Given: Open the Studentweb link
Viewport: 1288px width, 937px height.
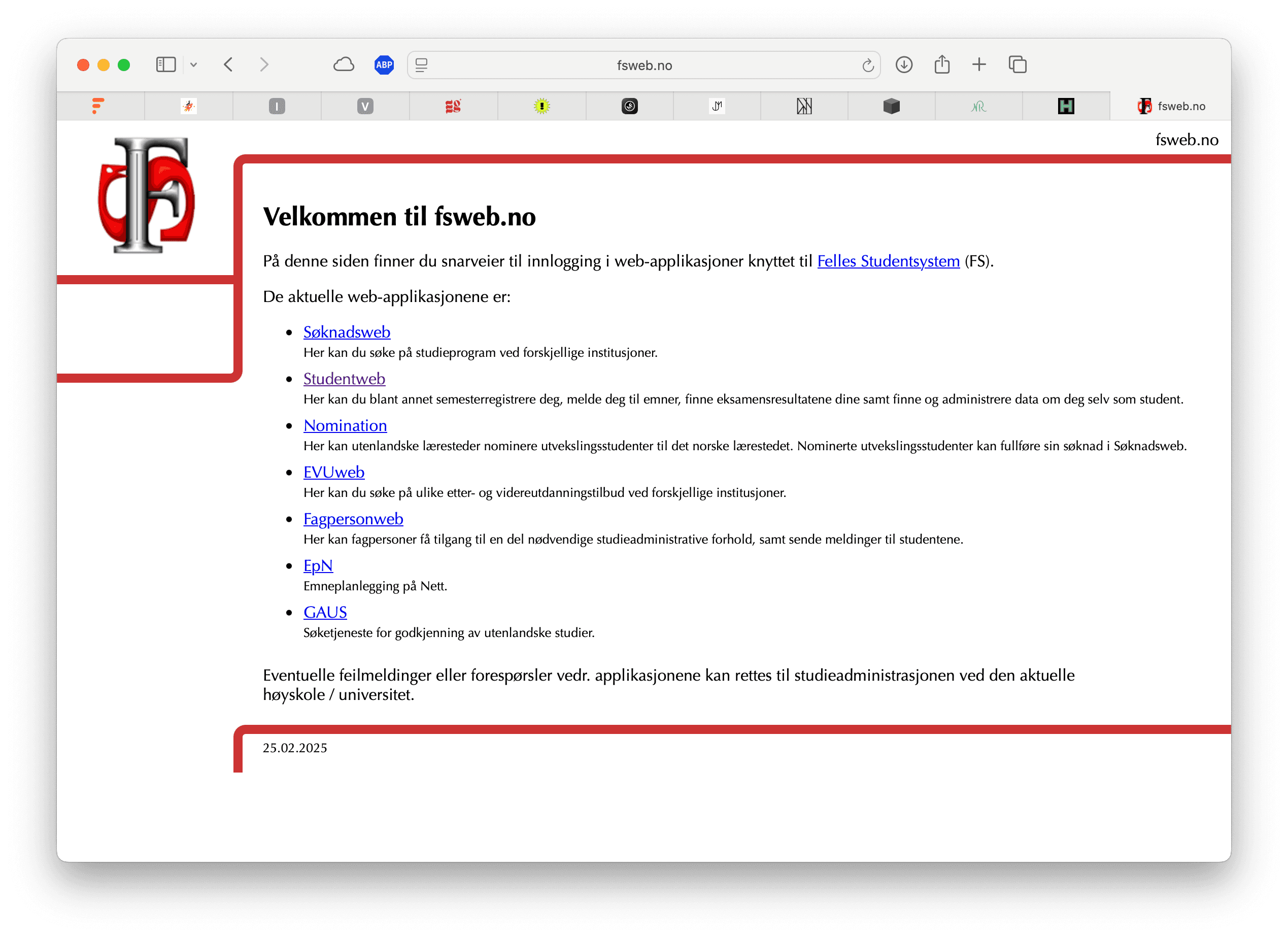Looking at the screenshot, I should coord(344,379).
